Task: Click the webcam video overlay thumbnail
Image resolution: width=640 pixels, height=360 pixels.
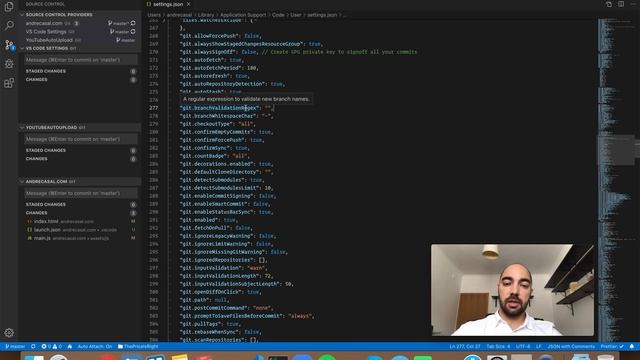Action: [x=513, y=290]
